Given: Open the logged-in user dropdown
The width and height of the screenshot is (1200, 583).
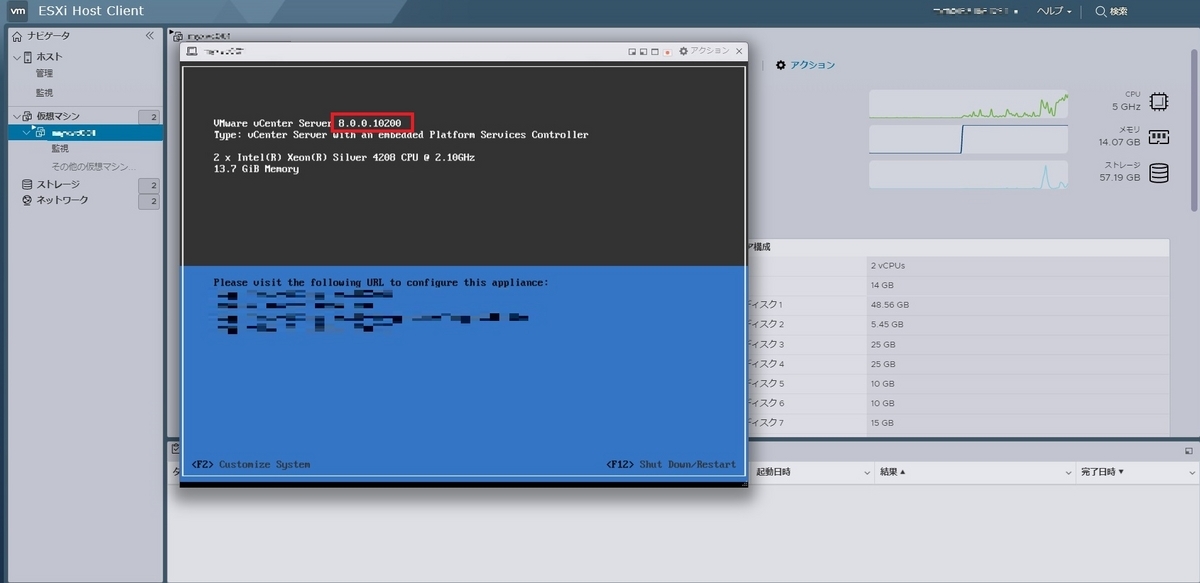Looking at the screenshot, I should coord(976,11).
